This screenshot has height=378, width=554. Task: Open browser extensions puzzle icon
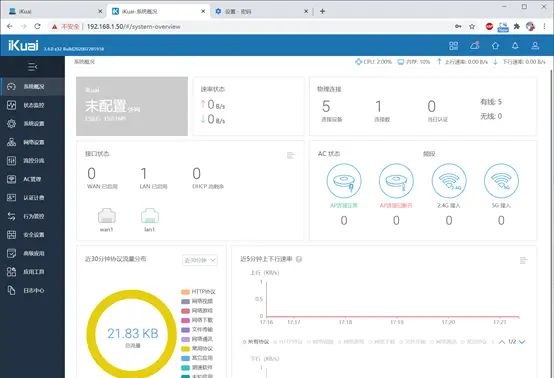point(517,26)
